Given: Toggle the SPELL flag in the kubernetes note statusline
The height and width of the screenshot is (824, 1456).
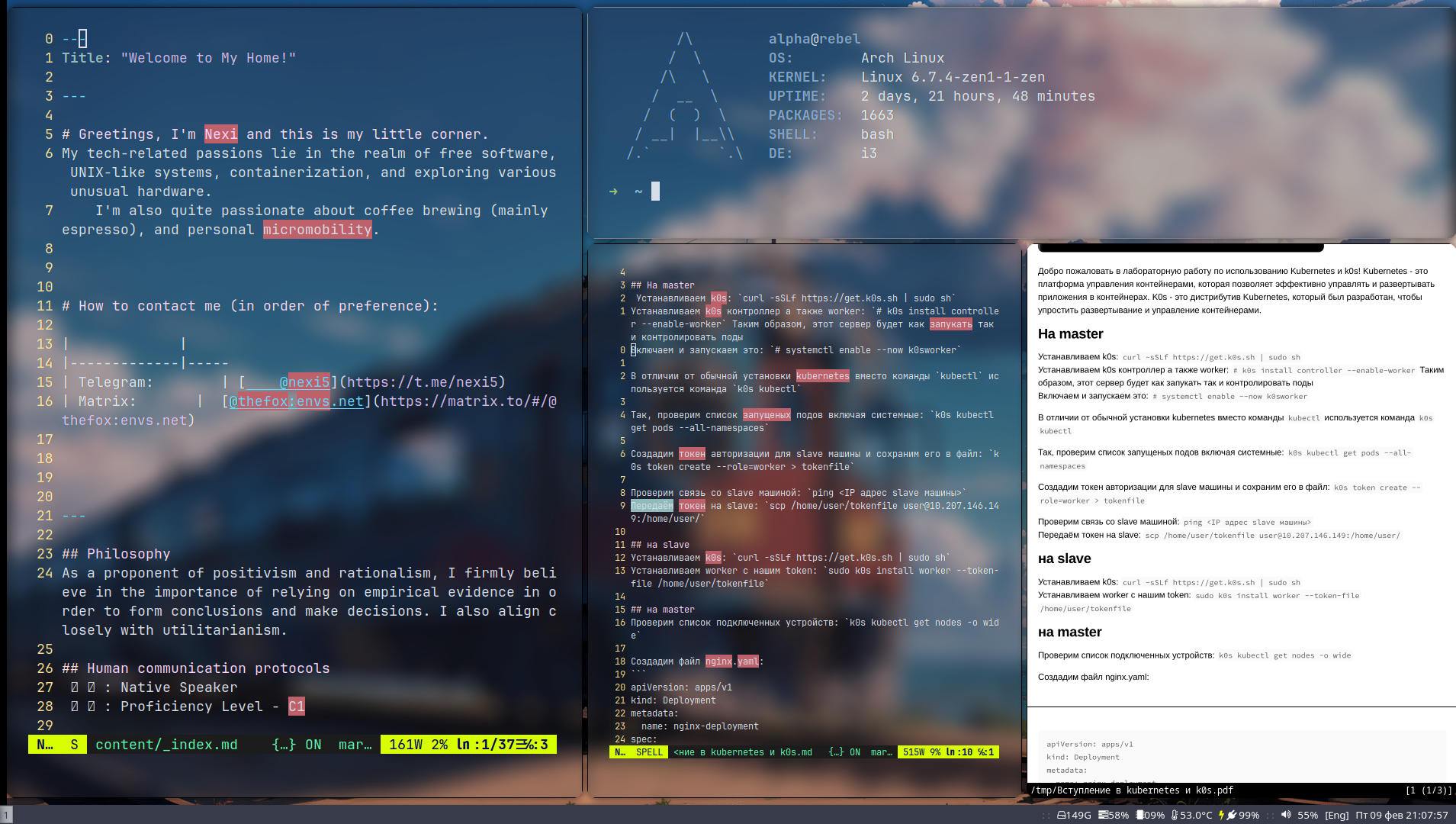Looking at the screenshot, I should coord(650,752).
